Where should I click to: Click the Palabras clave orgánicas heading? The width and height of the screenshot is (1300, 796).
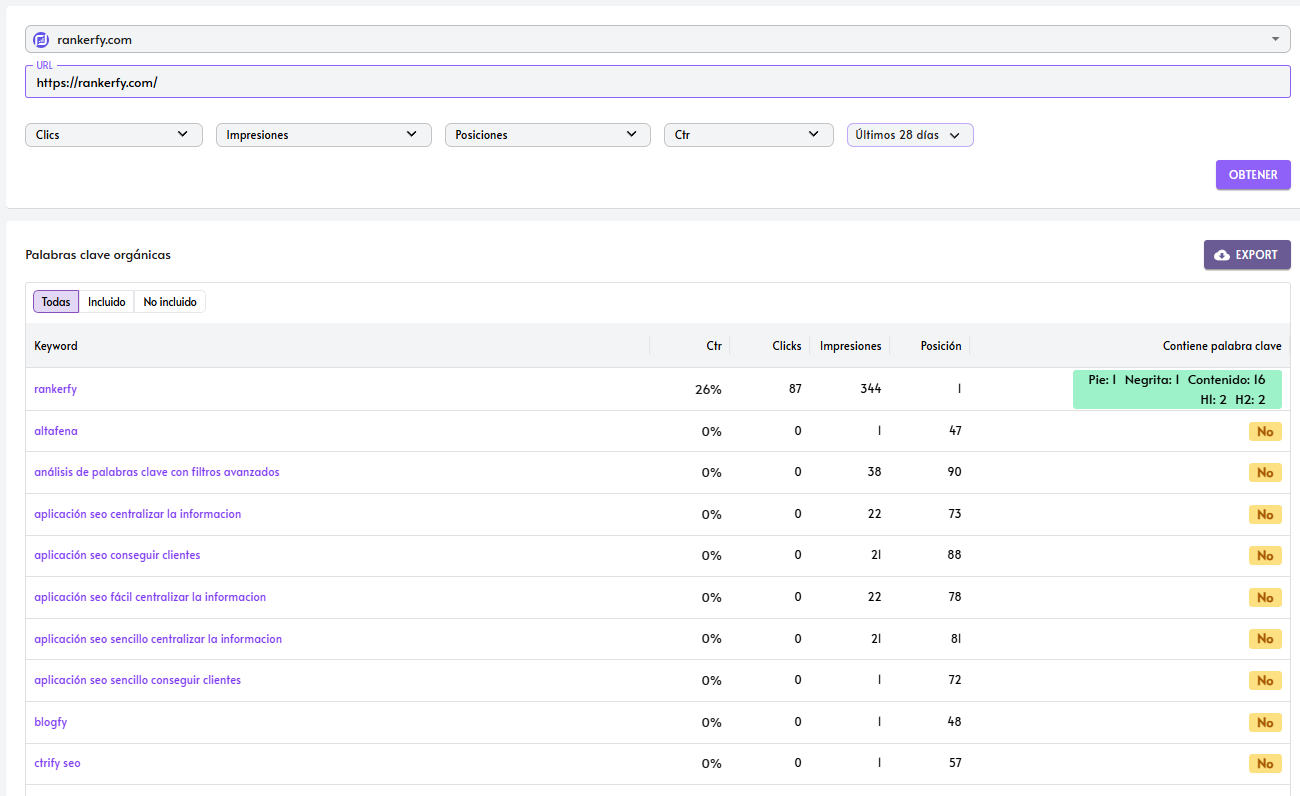tap(98, 255)
